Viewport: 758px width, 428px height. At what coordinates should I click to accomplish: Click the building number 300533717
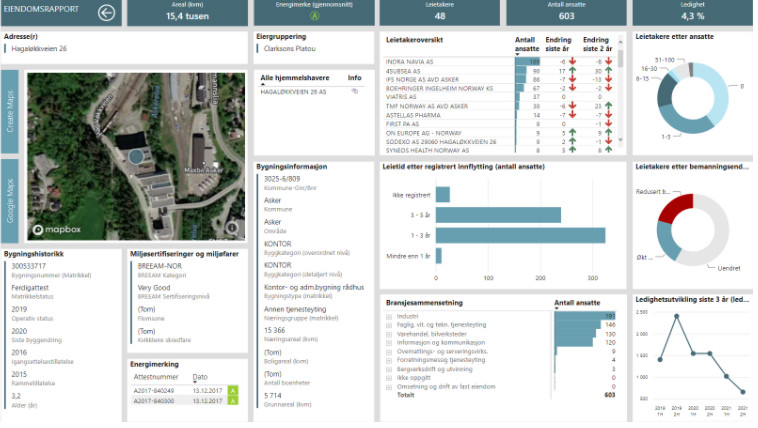[x=29, y=266]
